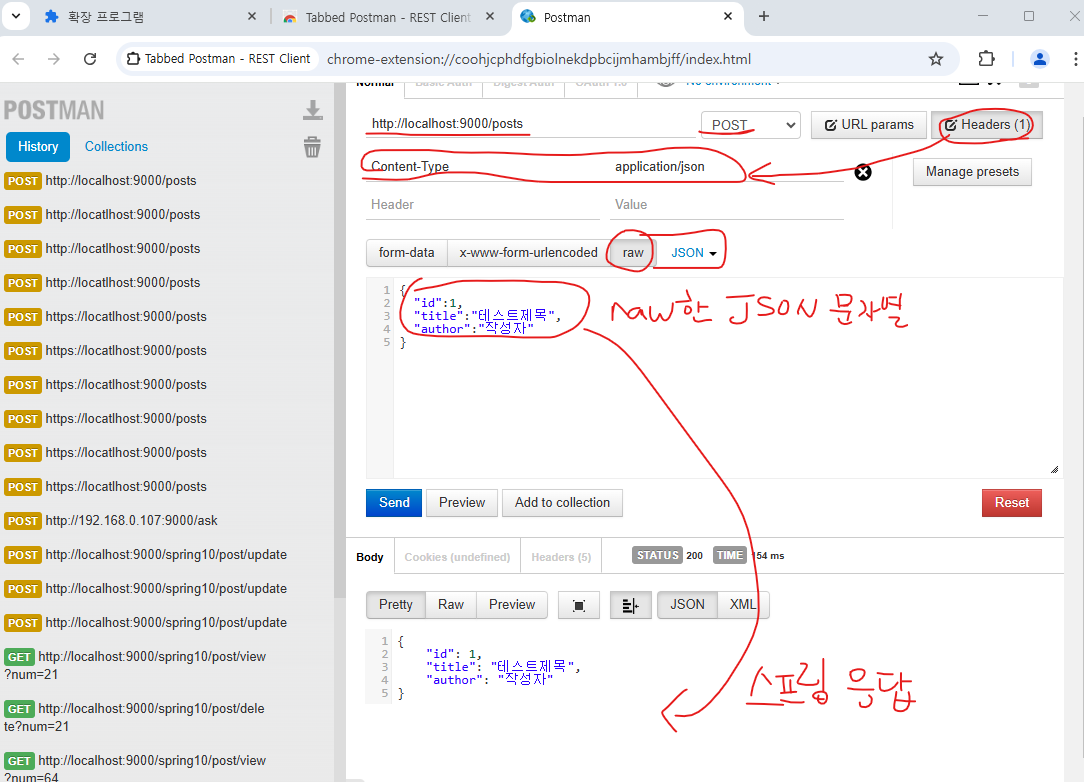Close the Postman browser tab
This screenshot has width=1084, height=782.
tap(728, 17)
